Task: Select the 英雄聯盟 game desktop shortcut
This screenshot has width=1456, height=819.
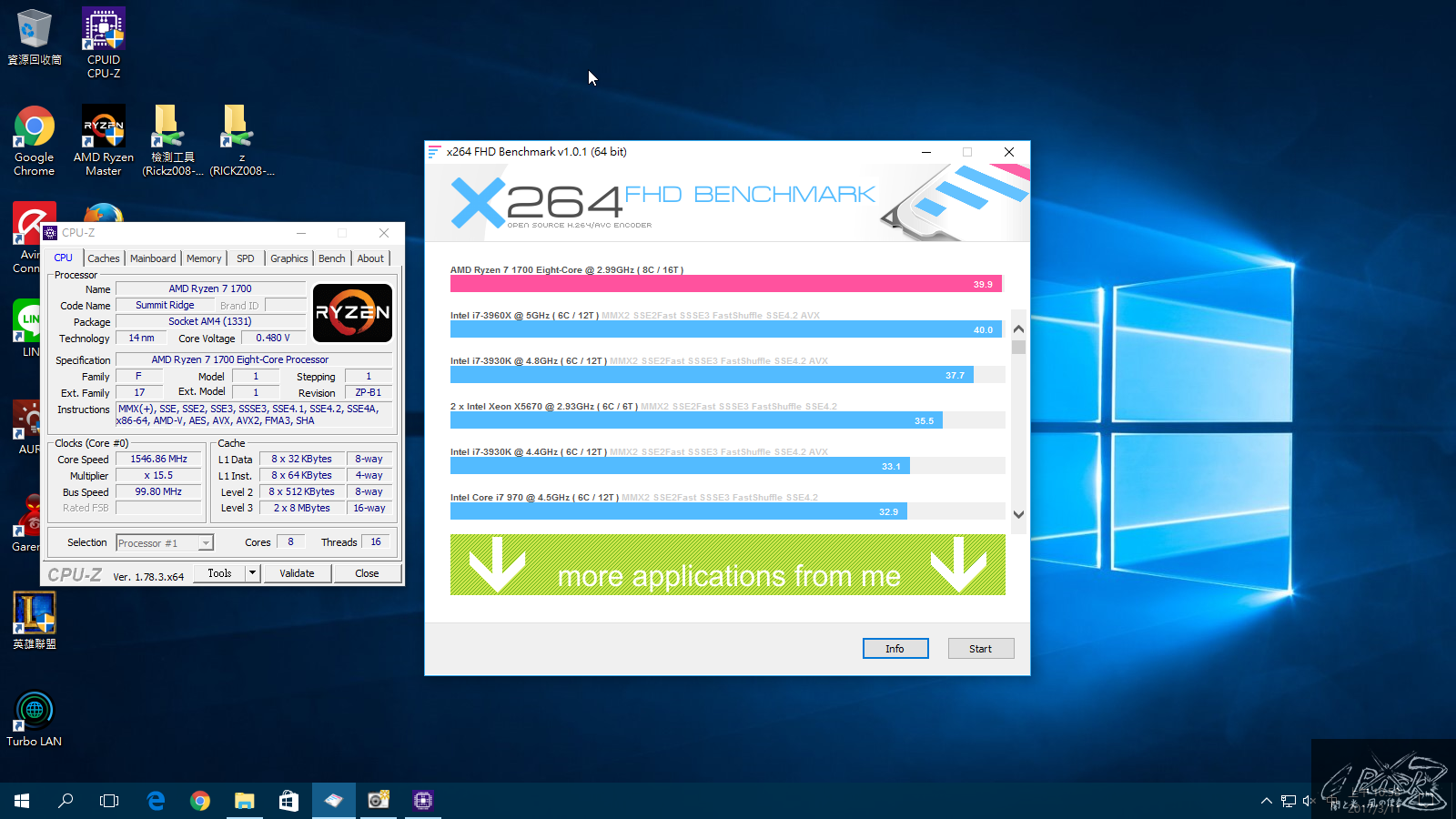Action: click(x=35, y=620)
